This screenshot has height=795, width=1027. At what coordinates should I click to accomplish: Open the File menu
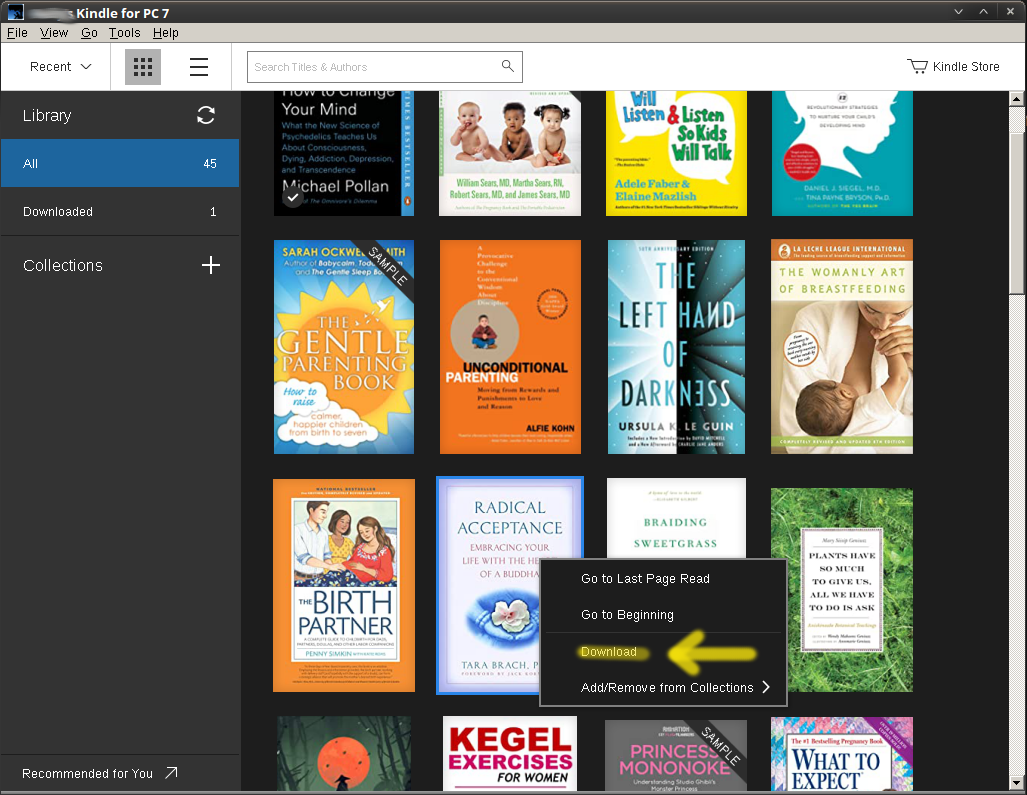pos(17,33)
